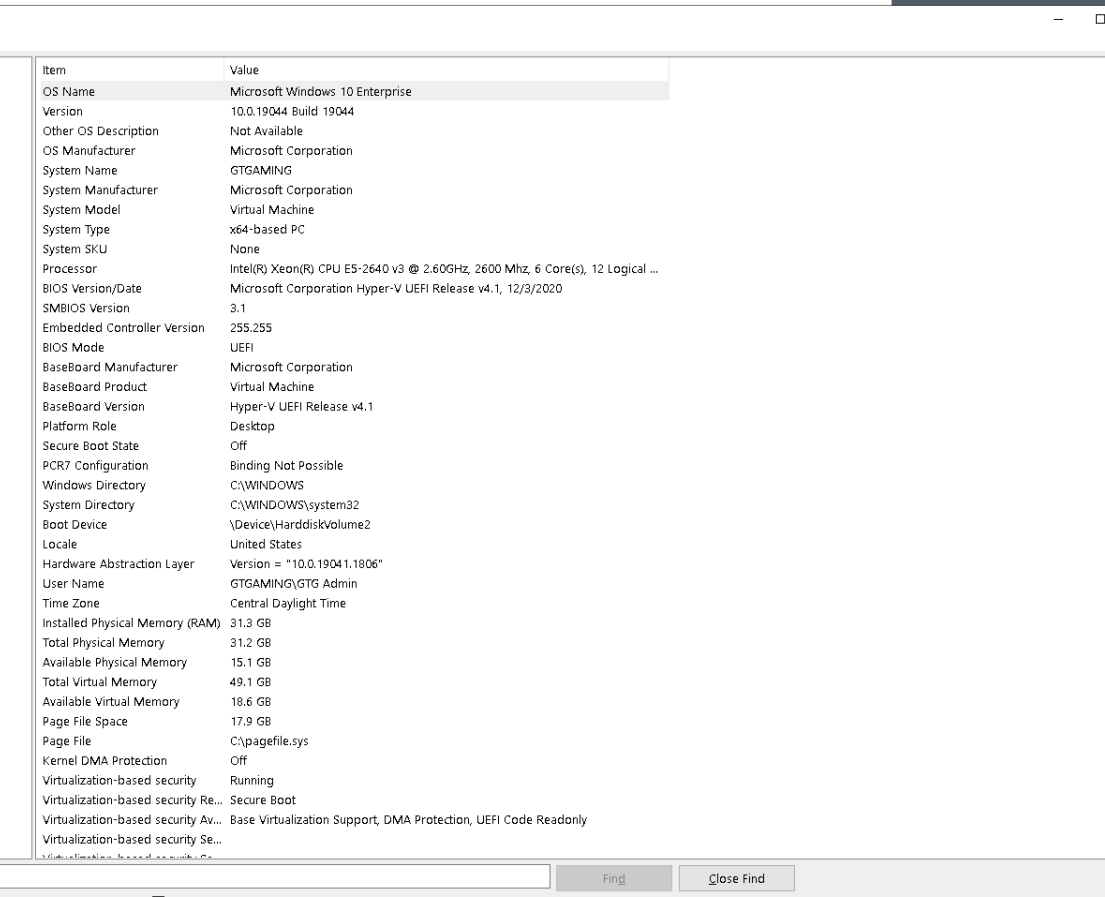Click the grayed-out Find button
The image size is (1105, 897).
click(x=613, y=879)
